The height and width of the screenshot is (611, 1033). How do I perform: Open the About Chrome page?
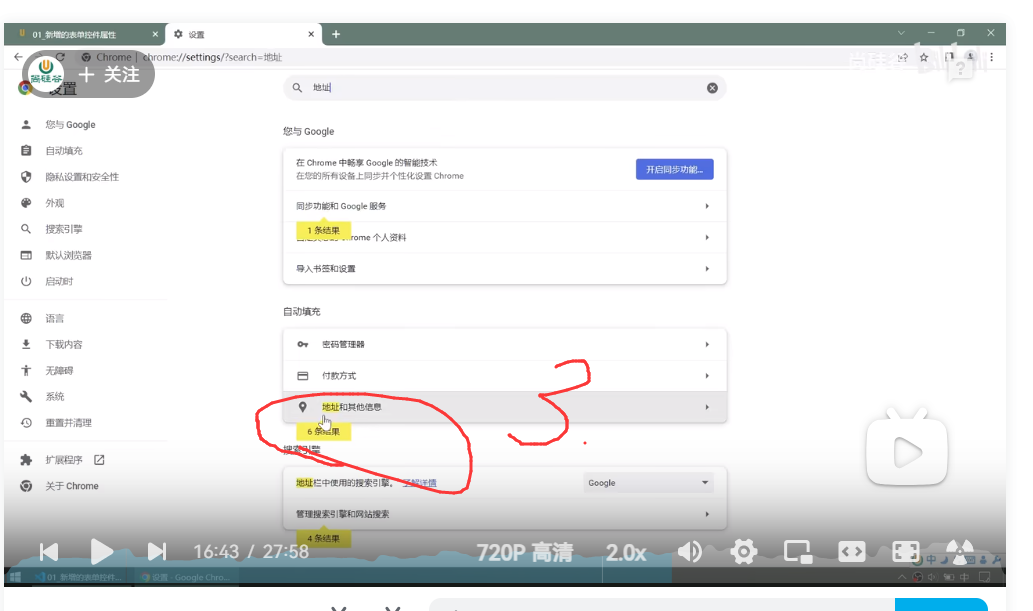[72, 486]
